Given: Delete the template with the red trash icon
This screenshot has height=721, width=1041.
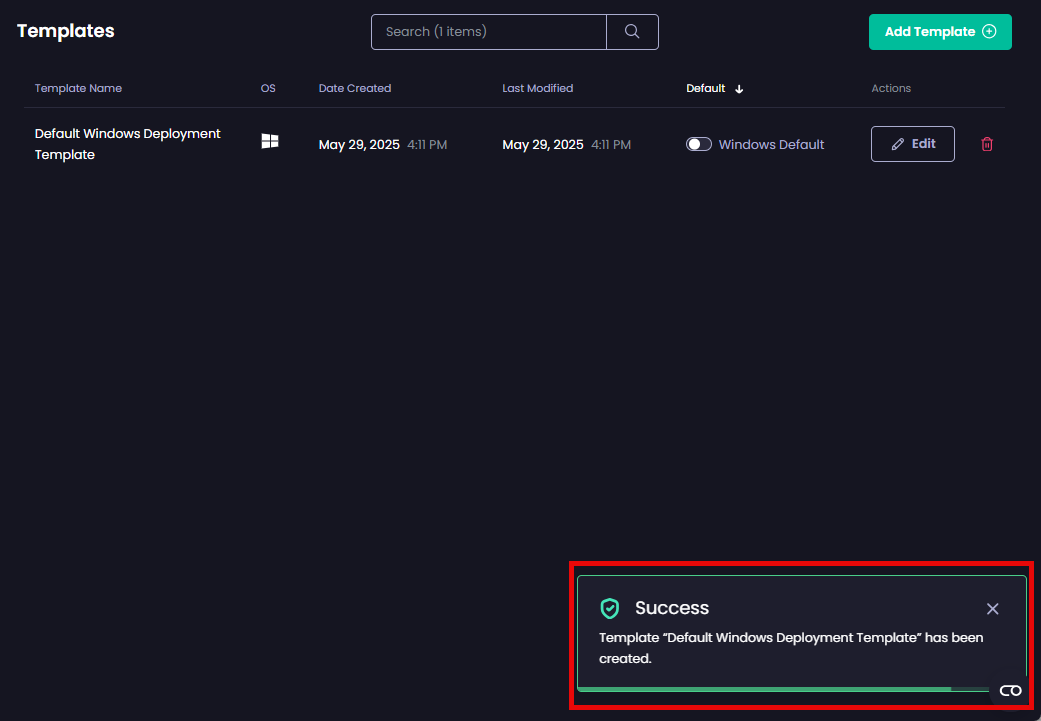Looking at the screenshot, I should point(987,144).
